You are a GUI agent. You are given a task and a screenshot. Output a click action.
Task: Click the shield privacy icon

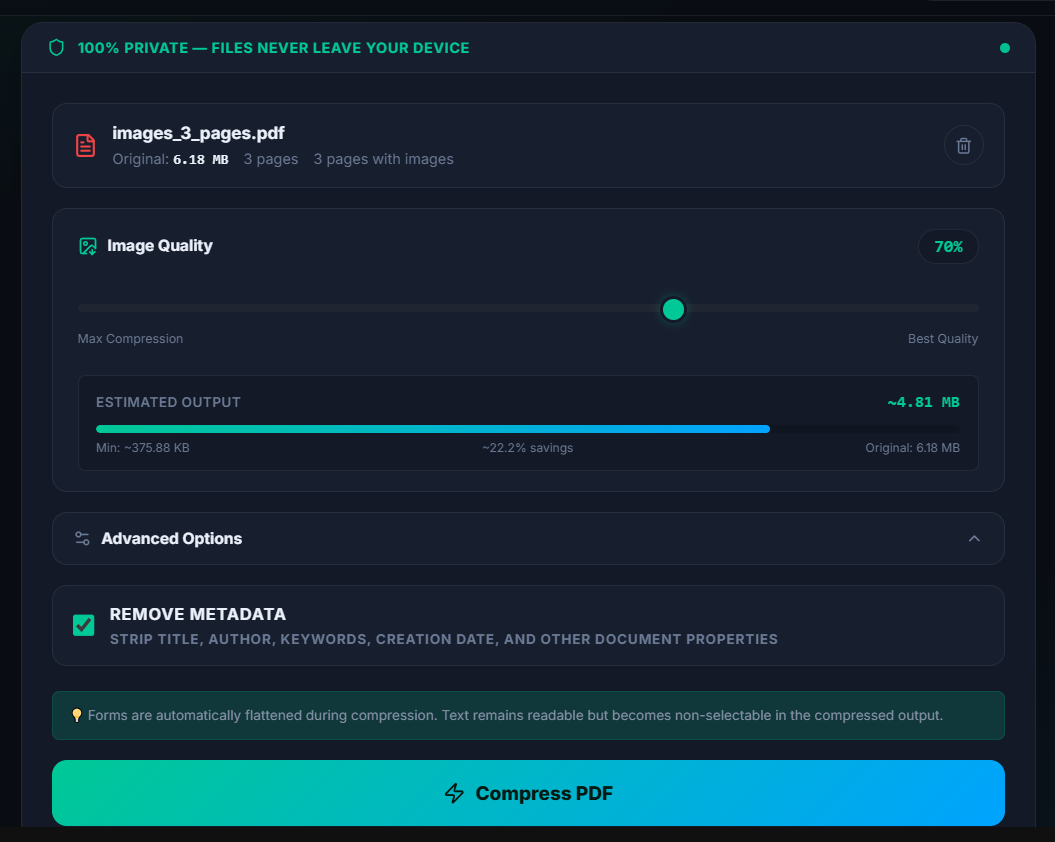click(56, 47)
